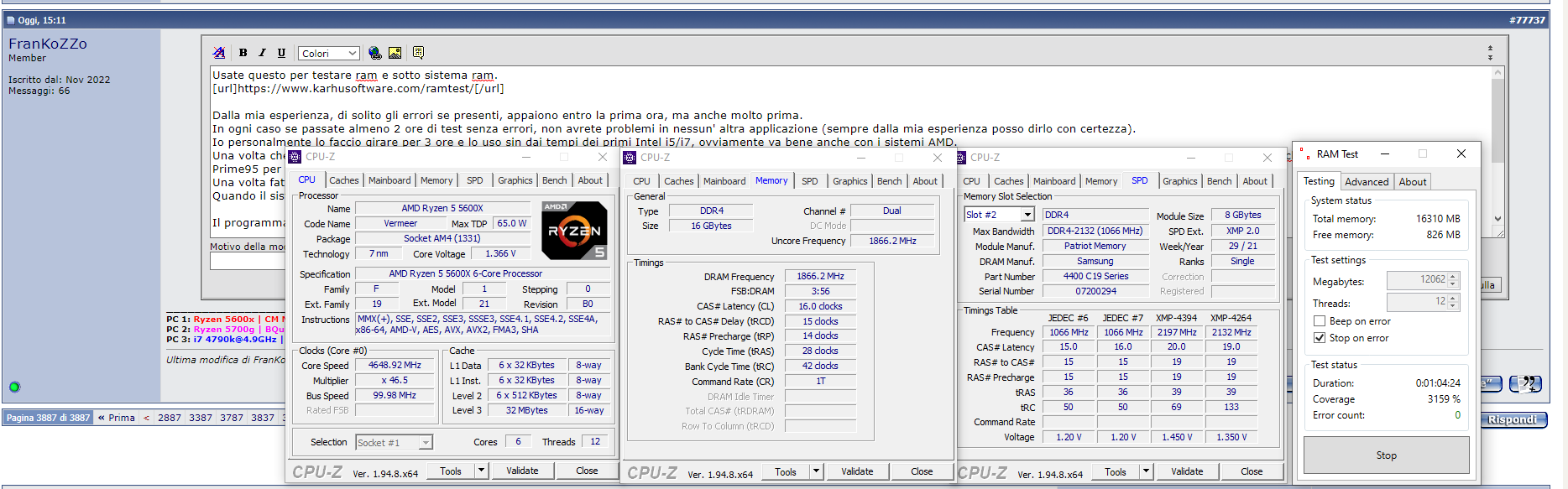Stop the running RAM Test

(1386, 455)
